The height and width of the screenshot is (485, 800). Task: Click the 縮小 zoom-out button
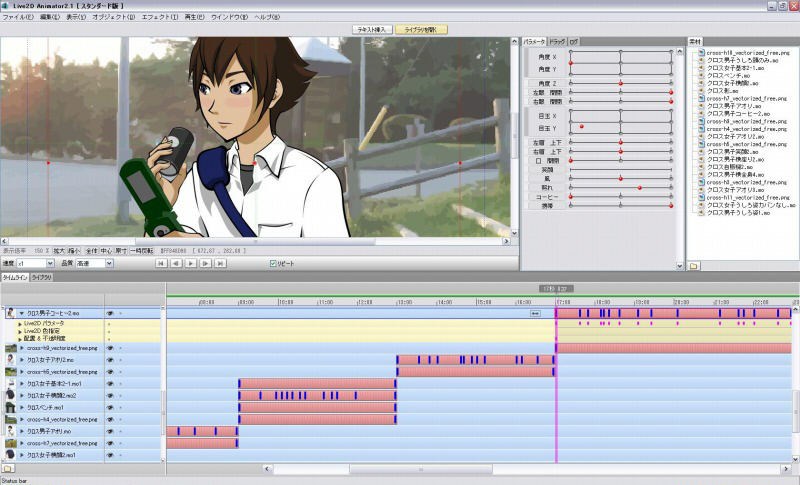click(x=74, y=251)
